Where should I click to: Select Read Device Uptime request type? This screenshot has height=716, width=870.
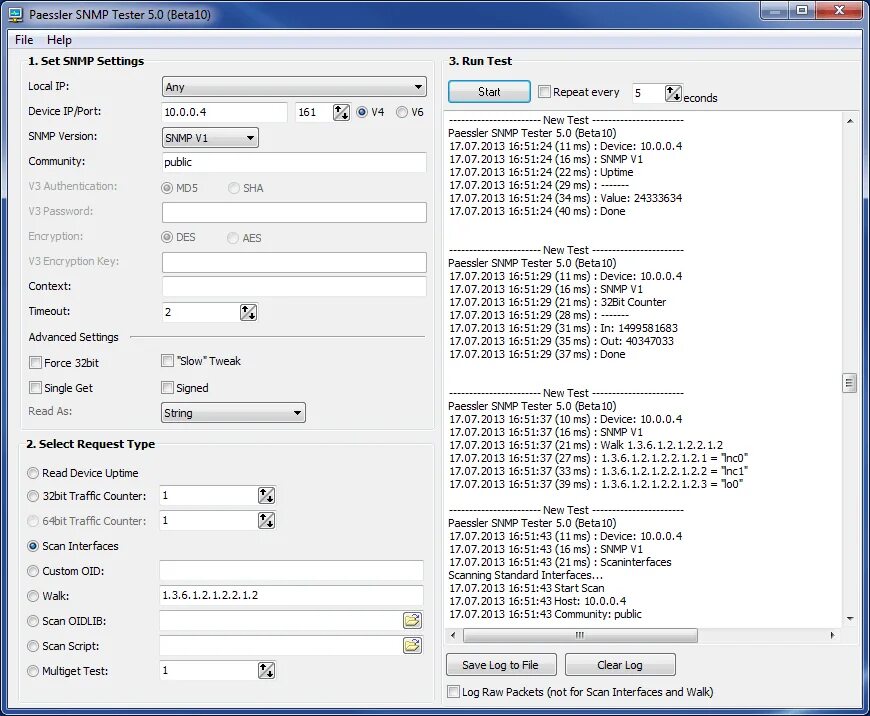33,473
